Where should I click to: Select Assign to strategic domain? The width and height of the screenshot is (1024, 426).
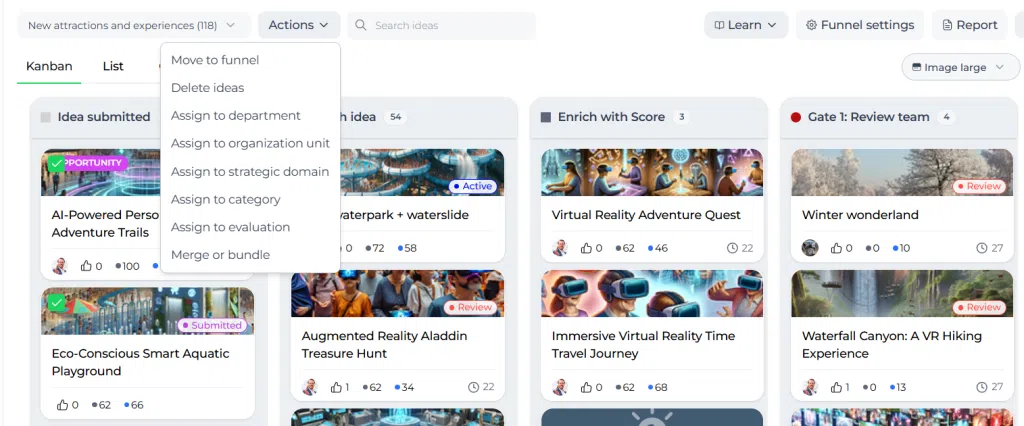pos(249,172)
